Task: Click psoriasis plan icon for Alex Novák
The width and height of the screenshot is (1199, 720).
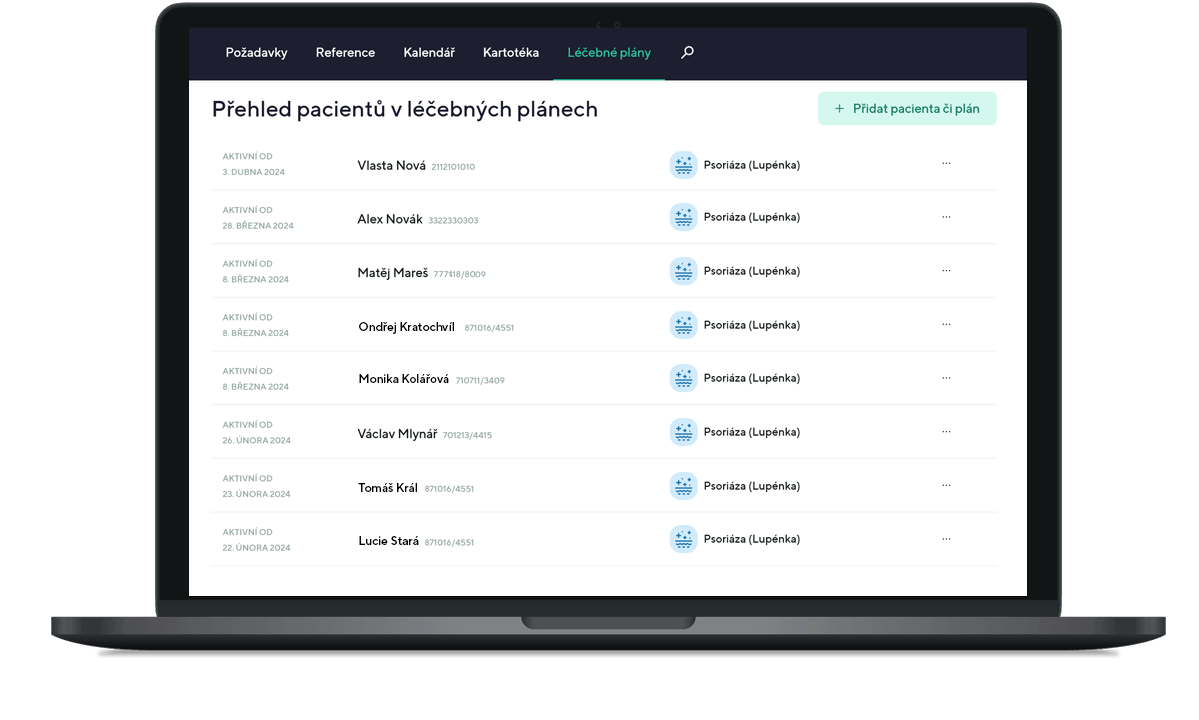Action: click(x=683, y=217)
